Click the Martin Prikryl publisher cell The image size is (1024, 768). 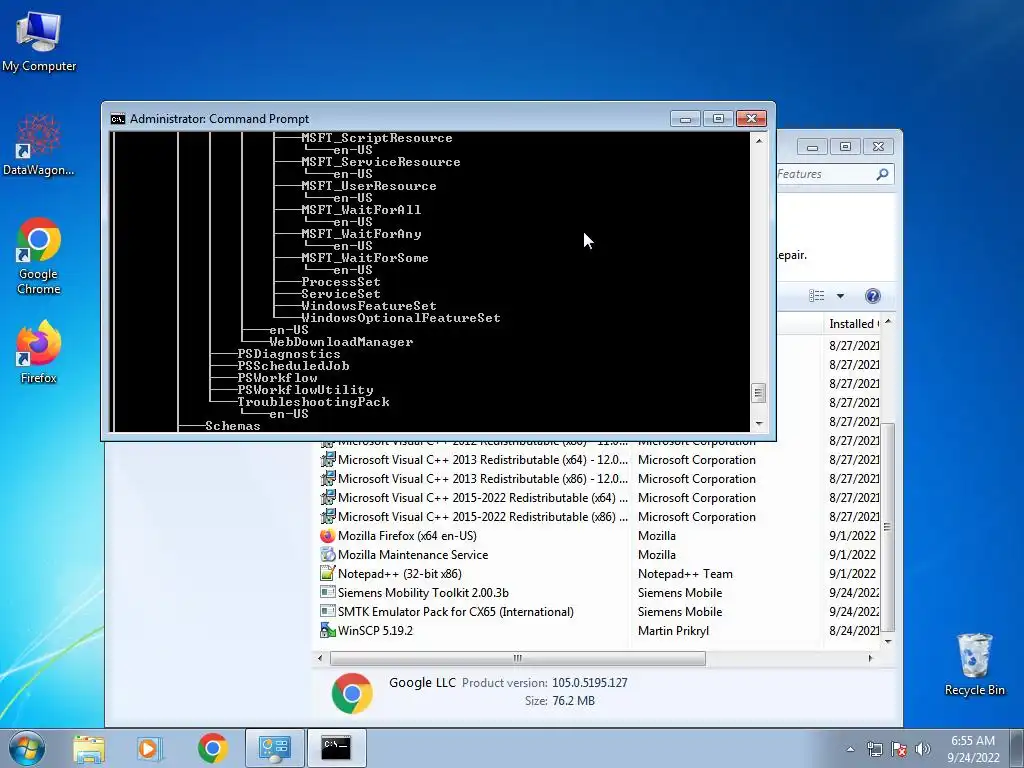673,631
